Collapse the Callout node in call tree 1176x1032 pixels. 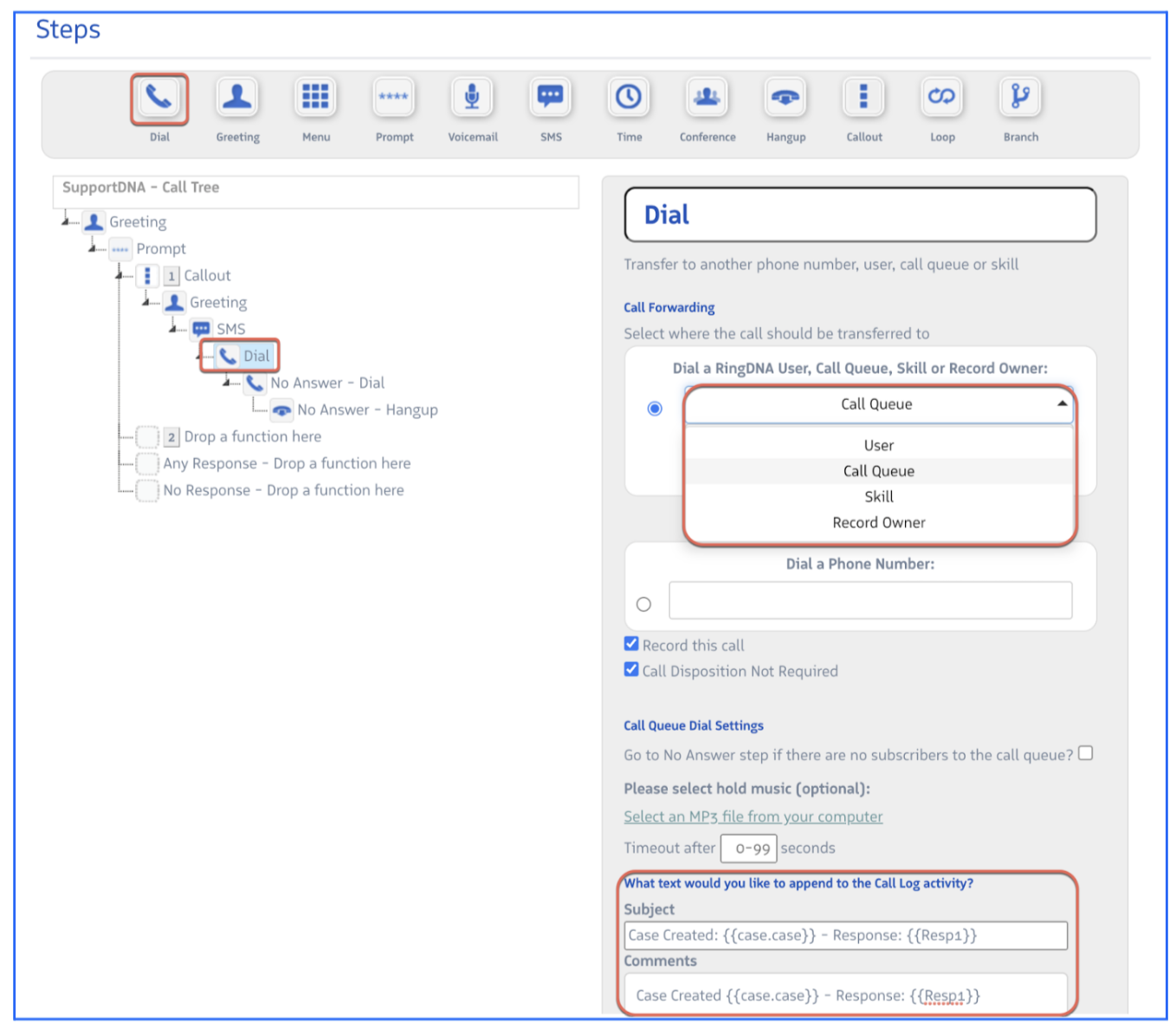click(x=120, y=276)
